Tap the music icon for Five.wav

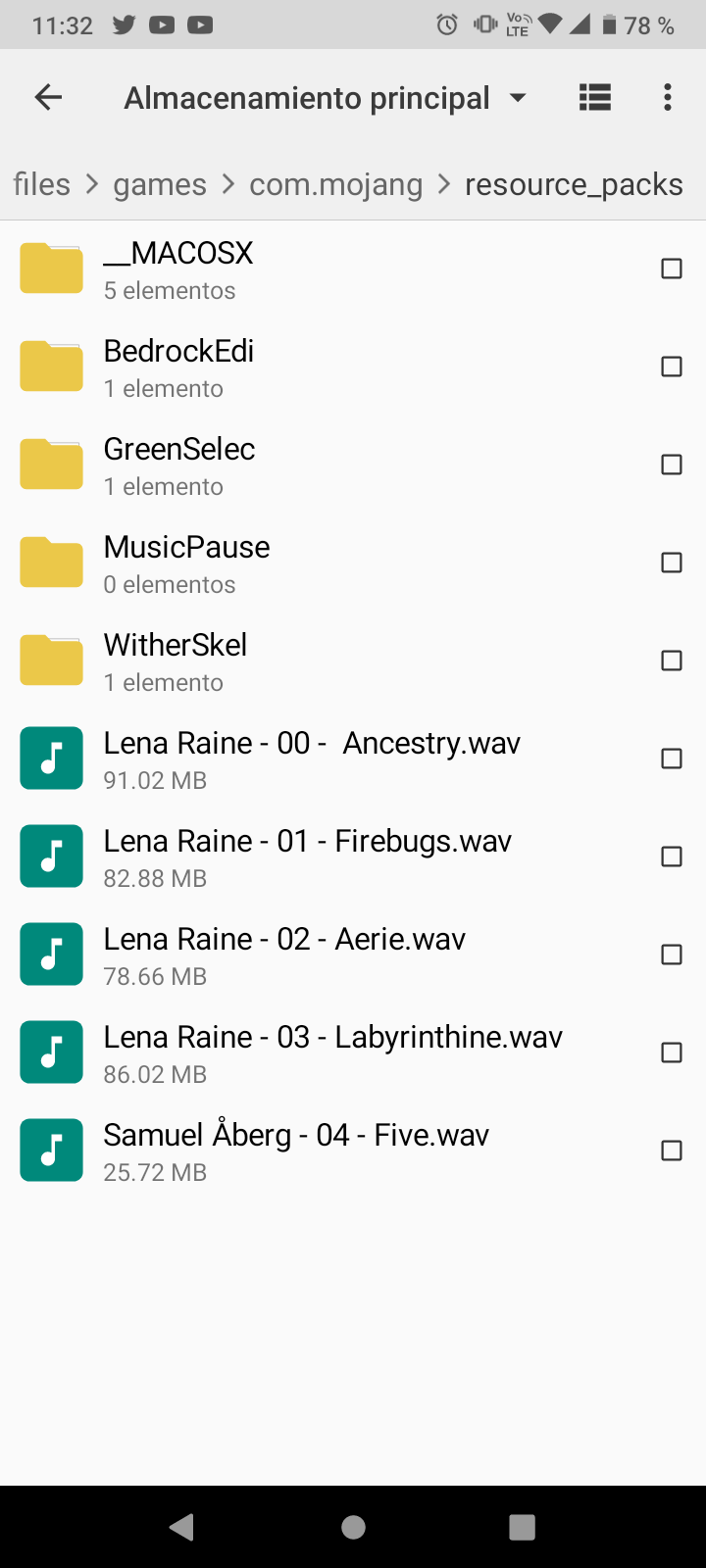pyautogui.click(x=51, y=1151)
